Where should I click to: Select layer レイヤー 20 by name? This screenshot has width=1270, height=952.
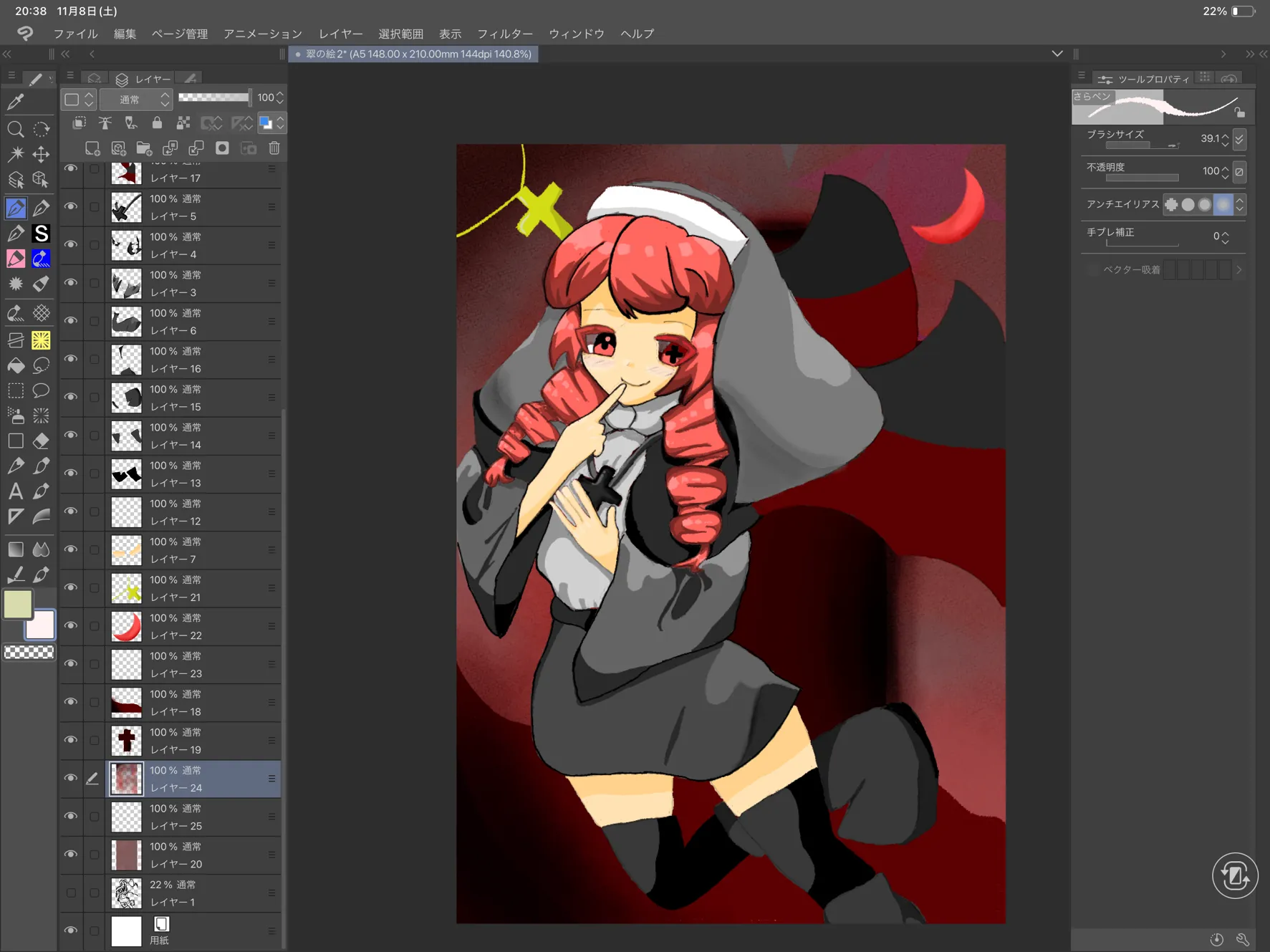pos(175,864)
